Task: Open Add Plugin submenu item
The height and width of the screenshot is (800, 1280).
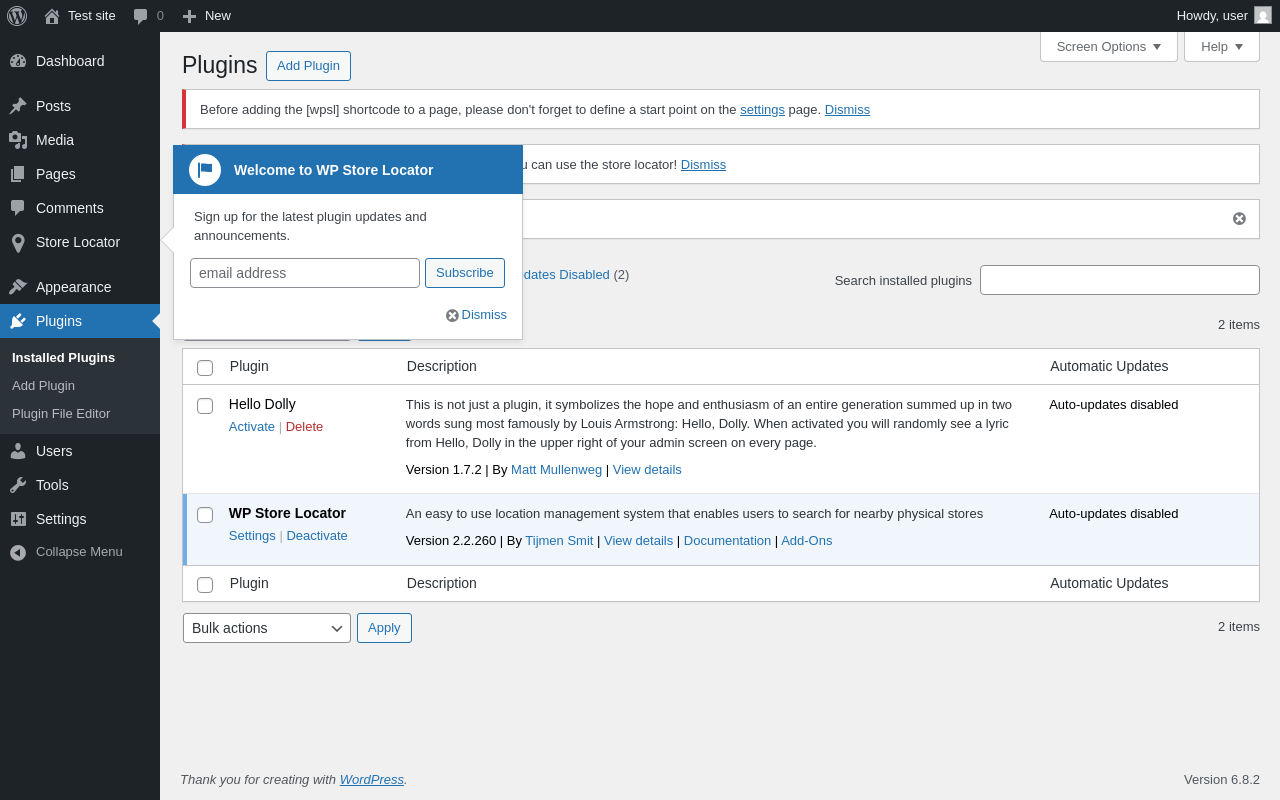Action: pos(43,385)
